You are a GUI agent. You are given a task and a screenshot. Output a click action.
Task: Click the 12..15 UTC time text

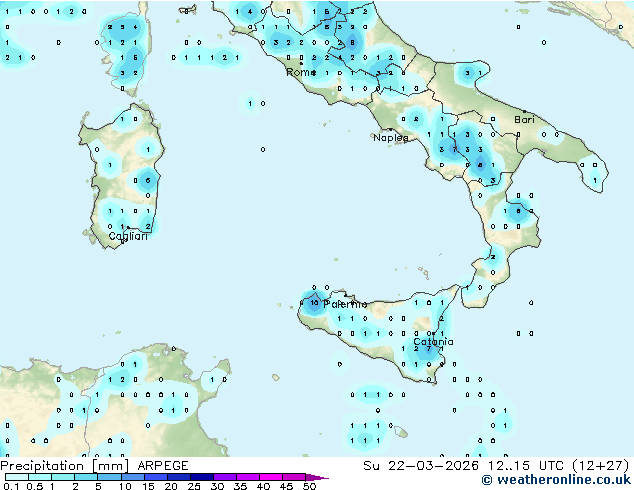click(524, 466)
